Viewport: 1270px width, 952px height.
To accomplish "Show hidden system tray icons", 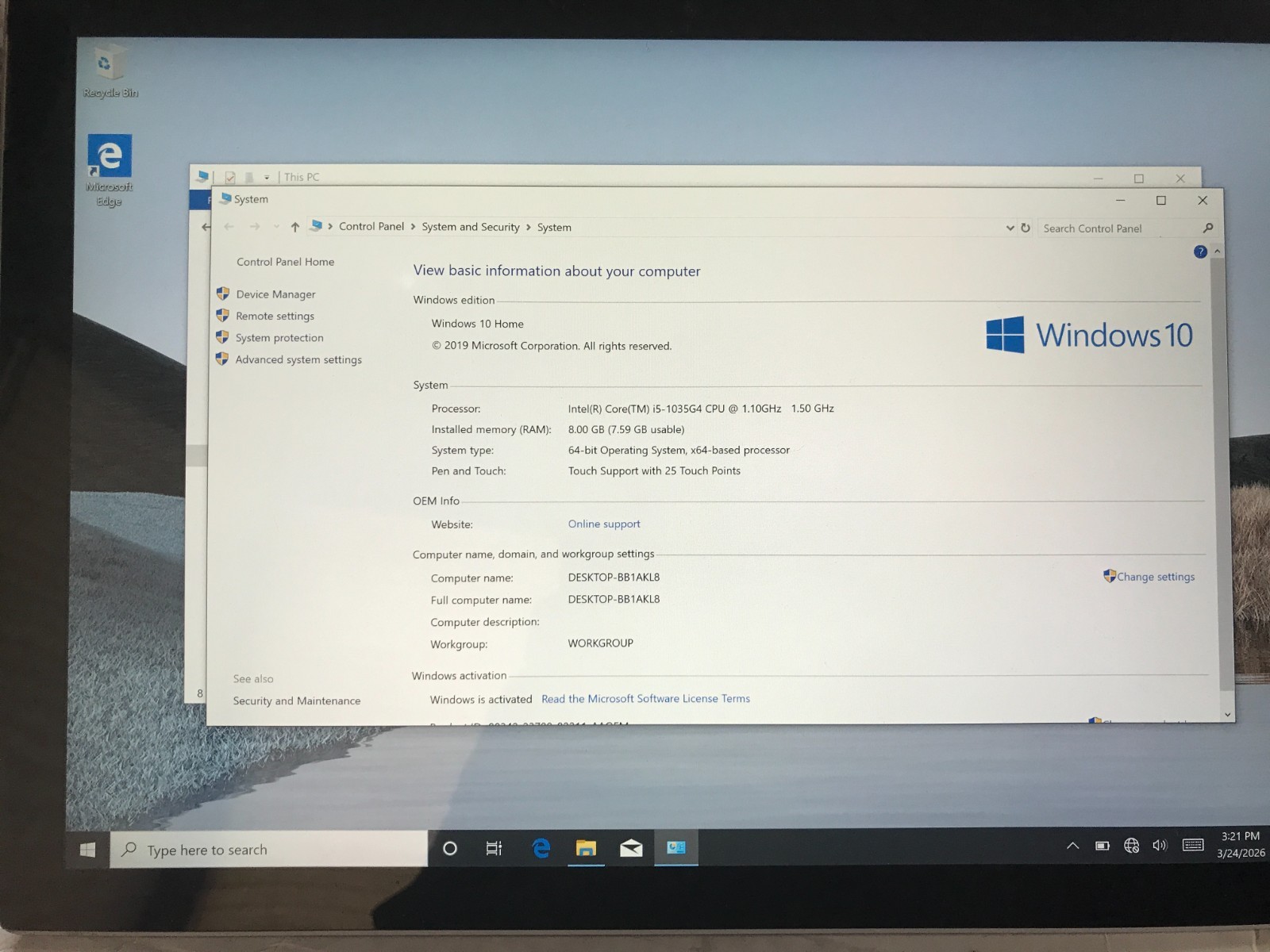I will [1072, 846].
